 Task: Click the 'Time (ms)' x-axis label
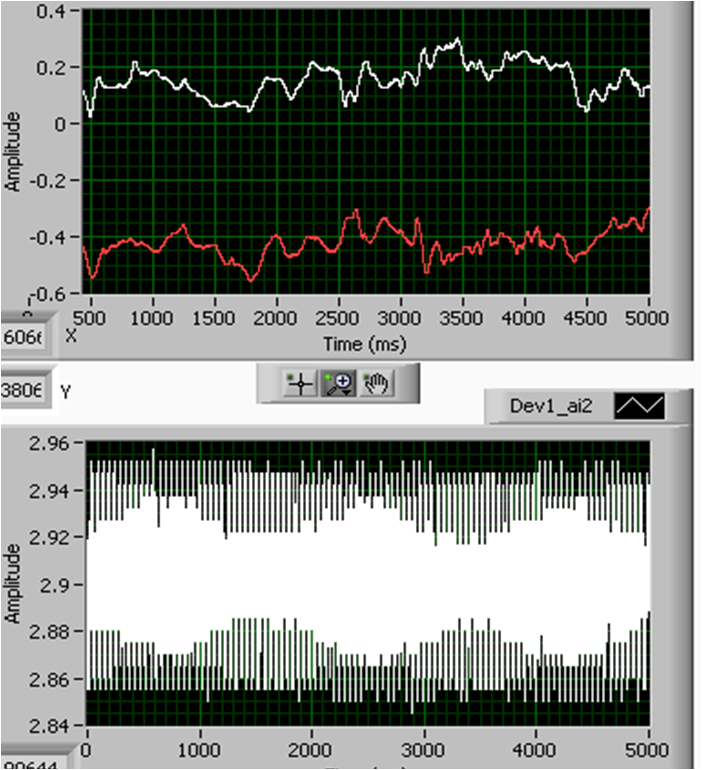363,343
